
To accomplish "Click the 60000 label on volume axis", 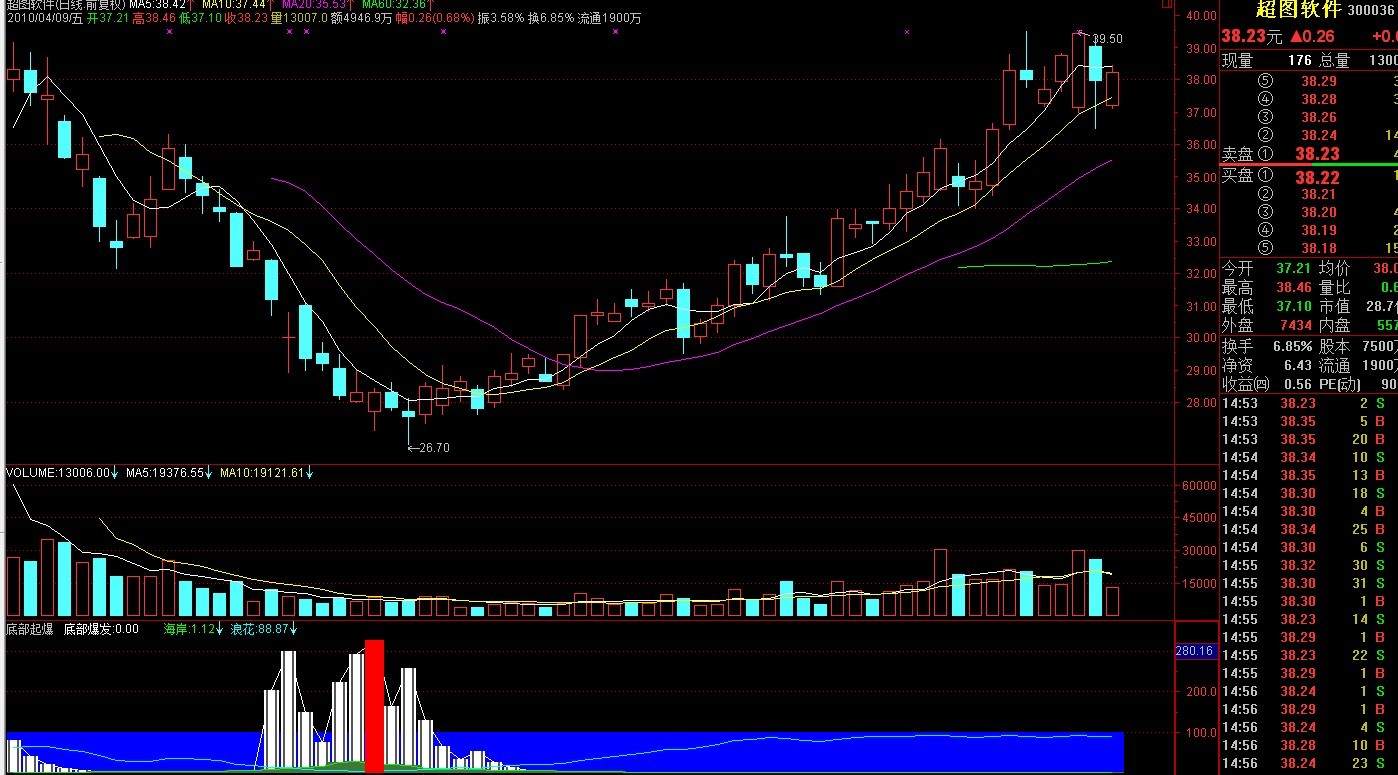I will [x=1199, y=486].
